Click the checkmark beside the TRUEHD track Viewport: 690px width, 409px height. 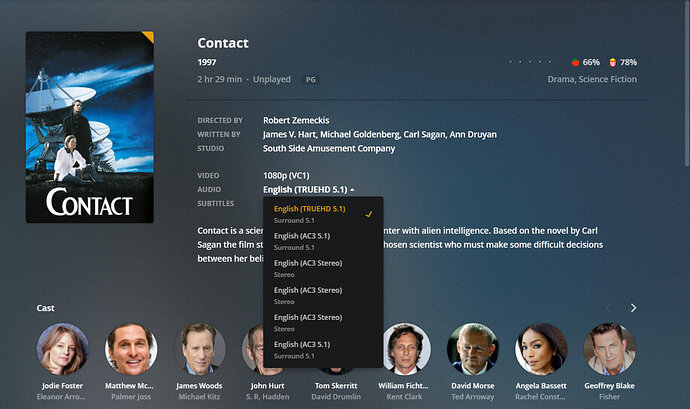(x=369, y=214)
